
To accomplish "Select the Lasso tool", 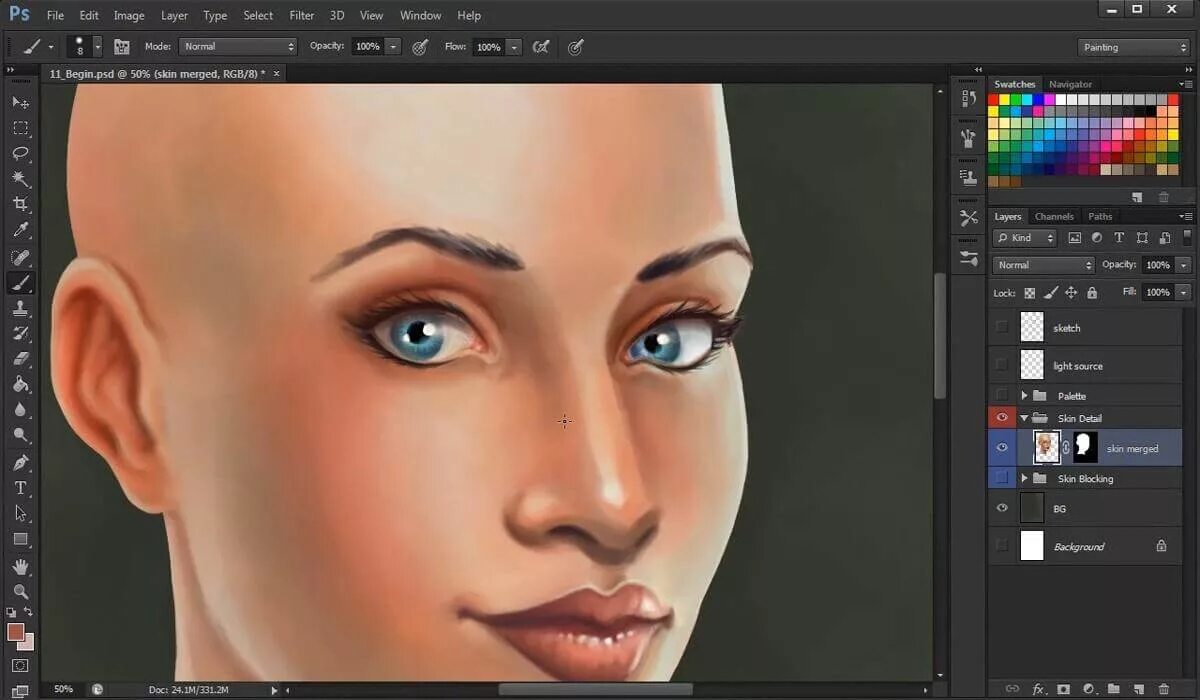I will 20,154.
